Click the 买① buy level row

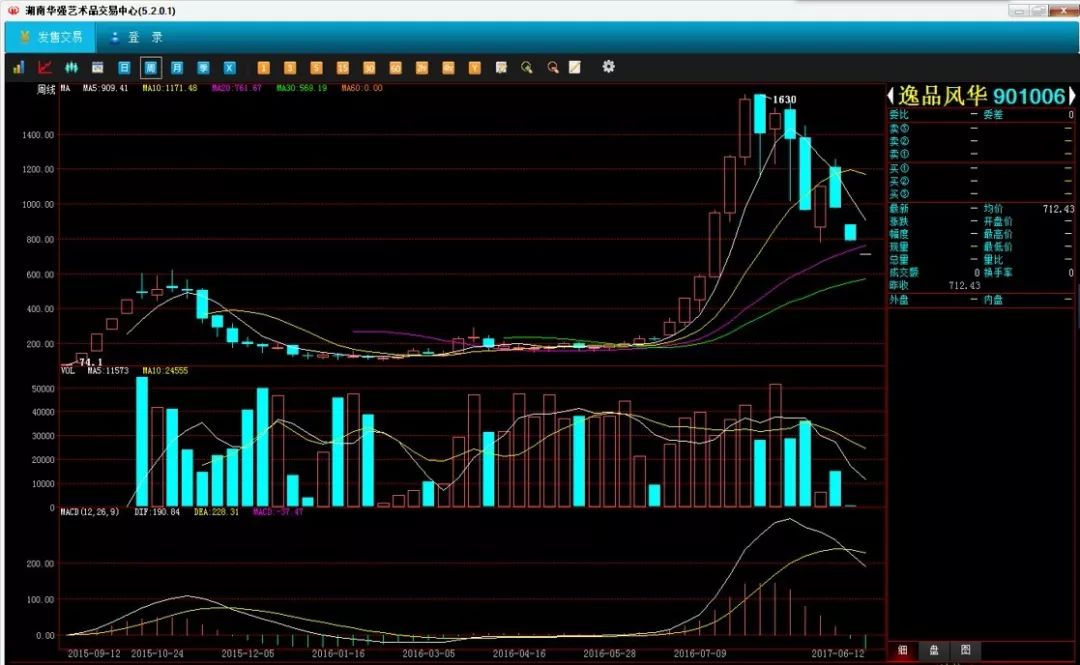tap(980, 168)
